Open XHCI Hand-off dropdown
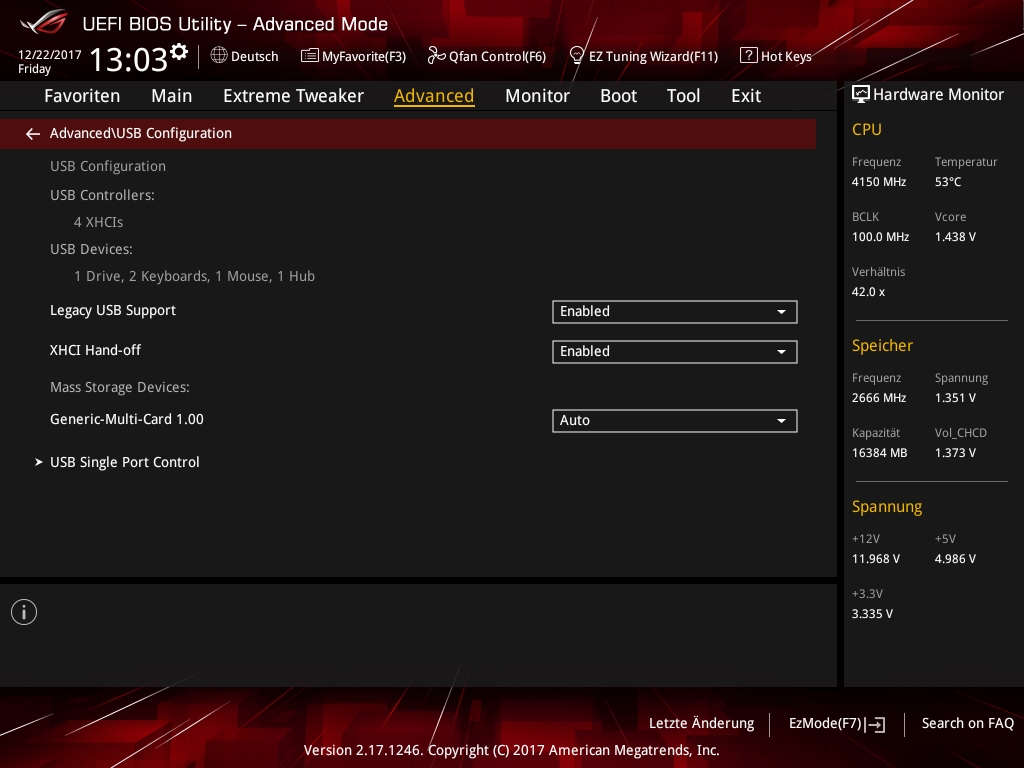Image resolution: width=1024 pixels, height=768 pixels. (674, 351)
